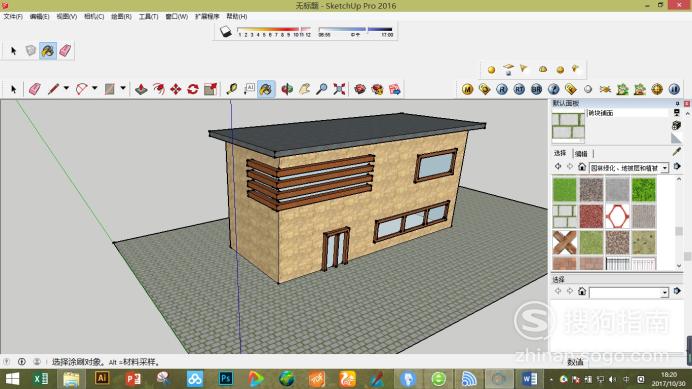Select the Eraser tool in main toolbar
The height and width of the screenshot is (389, 692).
(x=34, y=89)
